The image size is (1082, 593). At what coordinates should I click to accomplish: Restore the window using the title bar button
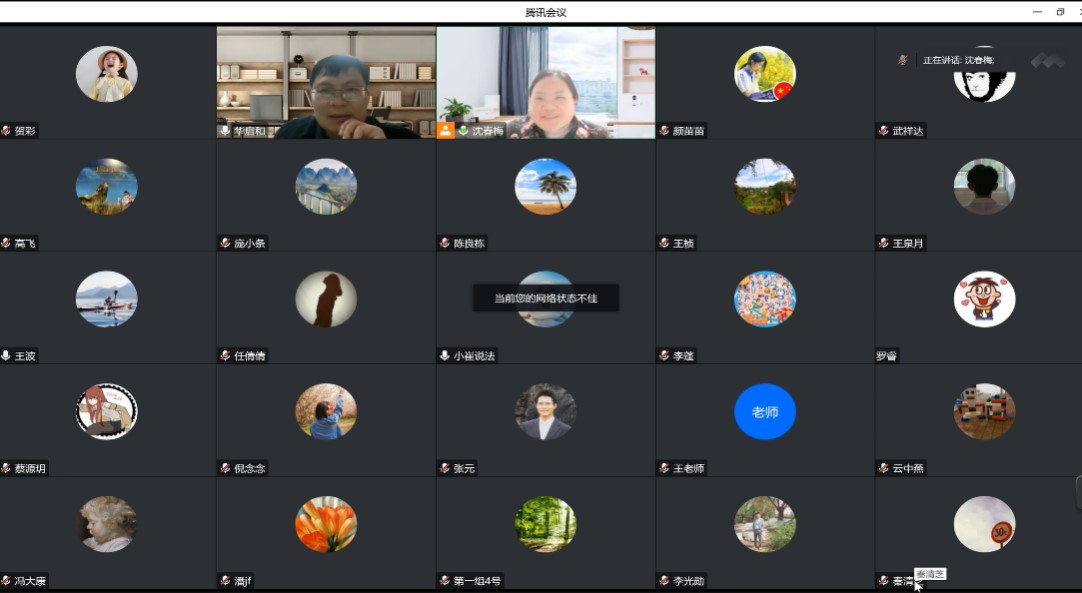tap(1060, 12)
